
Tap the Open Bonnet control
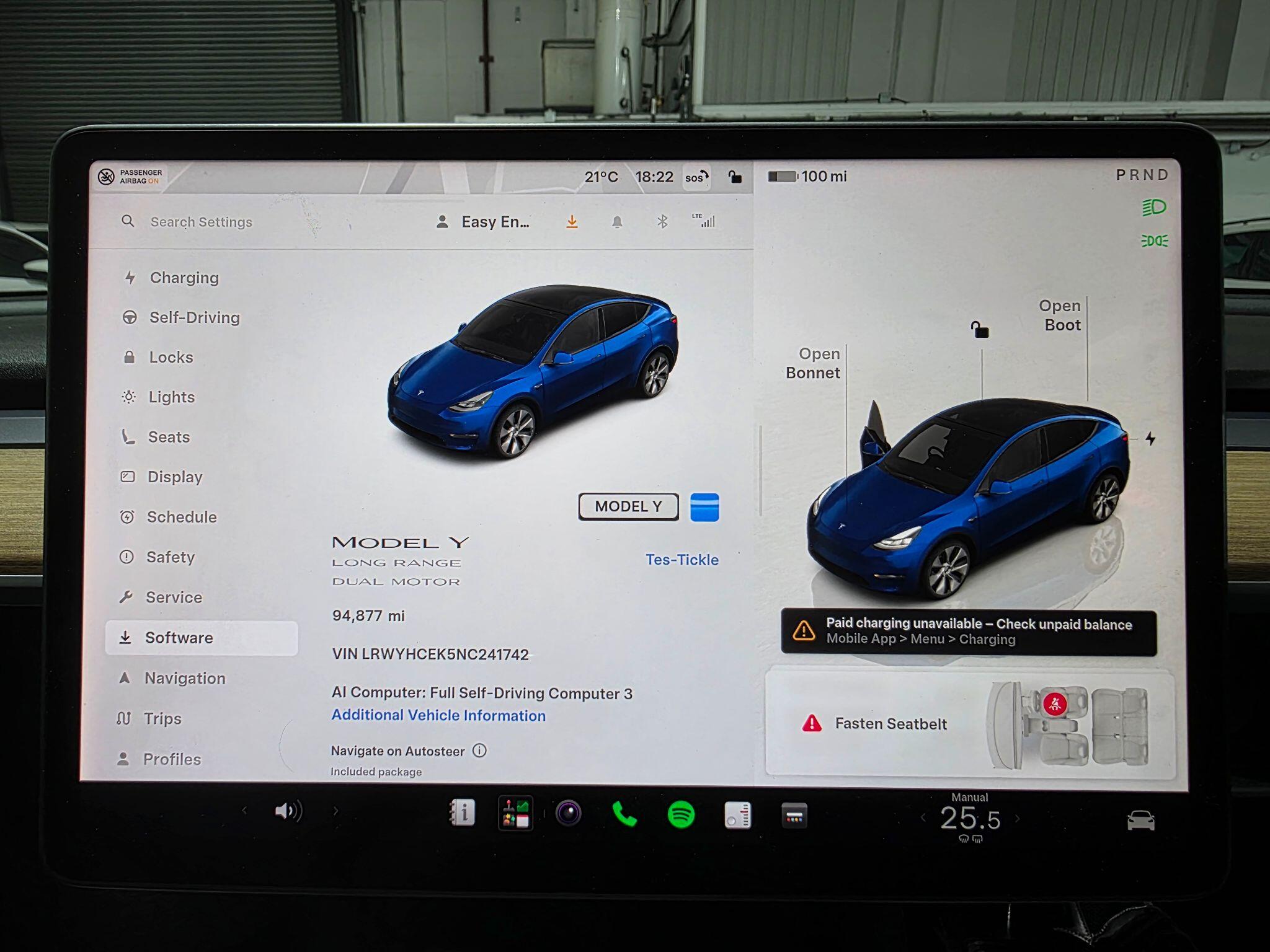pos(813,363)
